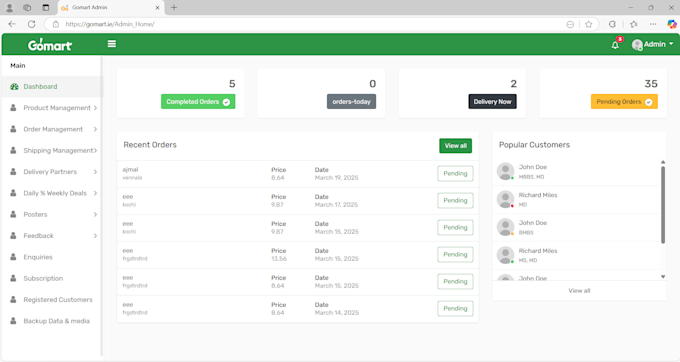This screenshot has width=680, height=362.
Task: Click the orders-today button
Action: 351,101
